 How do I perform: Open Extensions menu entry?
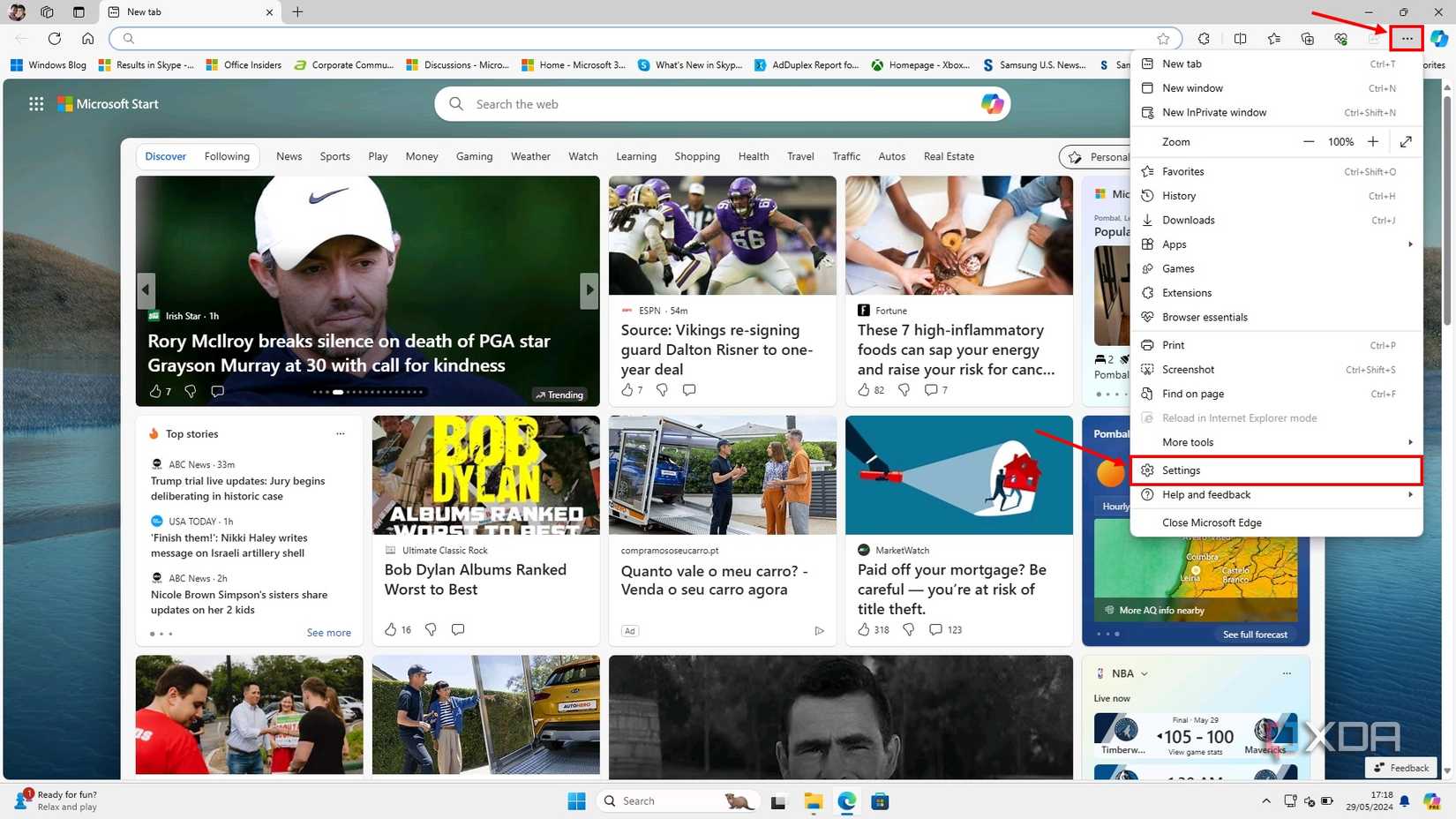1277,293
